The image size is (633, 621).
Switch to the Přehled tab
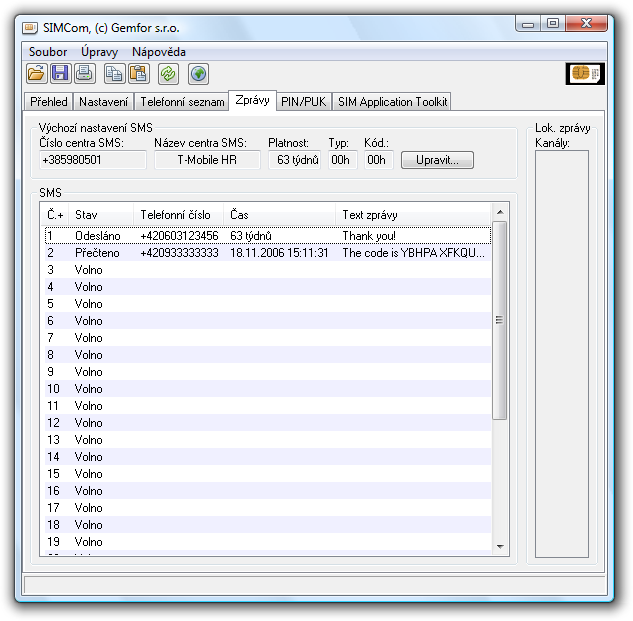(x=49, y=102)
